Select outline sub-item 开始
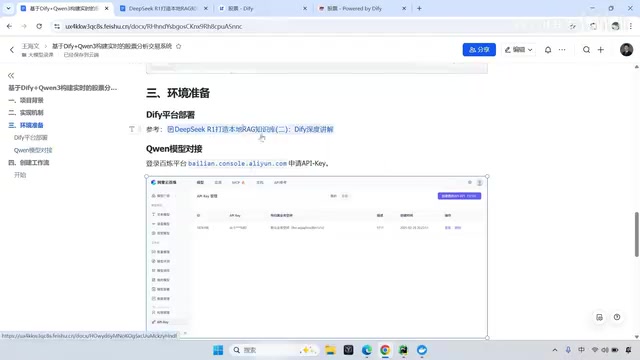This screenshot has height=360, width=640. point(20,175)
